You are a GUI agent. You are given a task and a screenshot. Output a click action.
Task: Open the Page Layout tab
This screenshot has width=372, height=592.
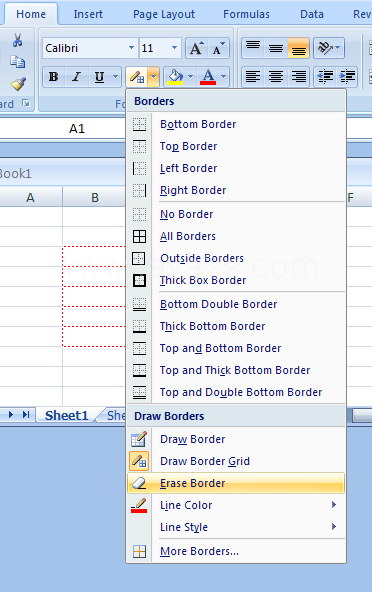[x=164, y=14]
